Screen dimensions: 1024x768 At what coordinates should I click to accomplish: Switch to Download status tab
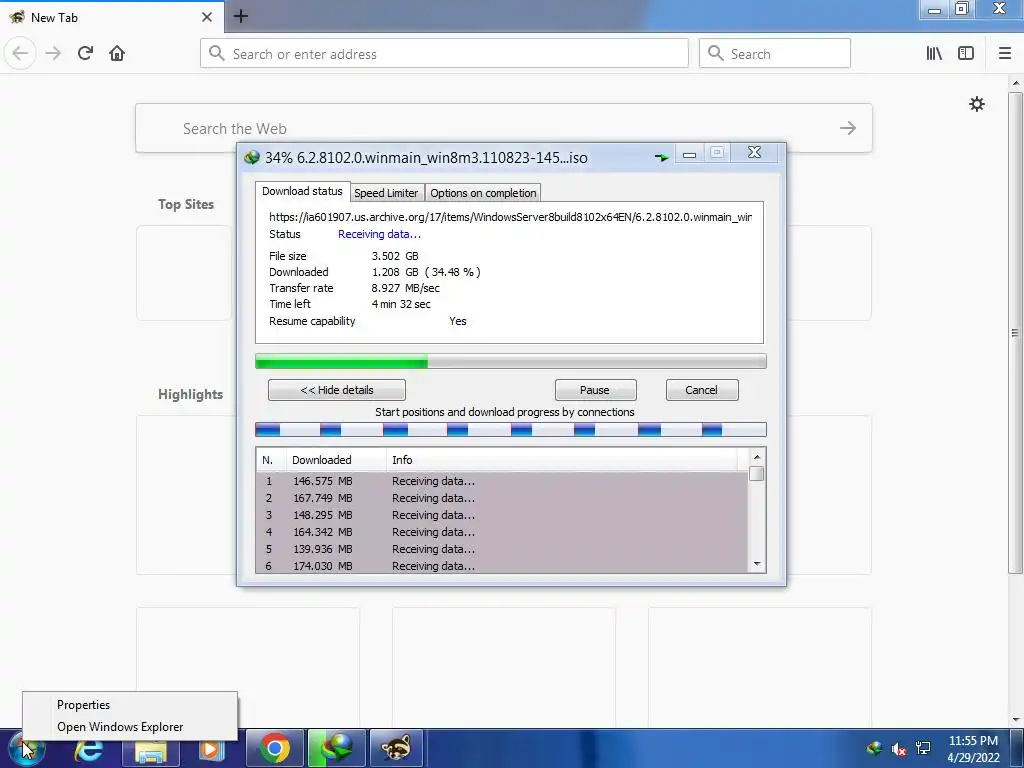302,191
